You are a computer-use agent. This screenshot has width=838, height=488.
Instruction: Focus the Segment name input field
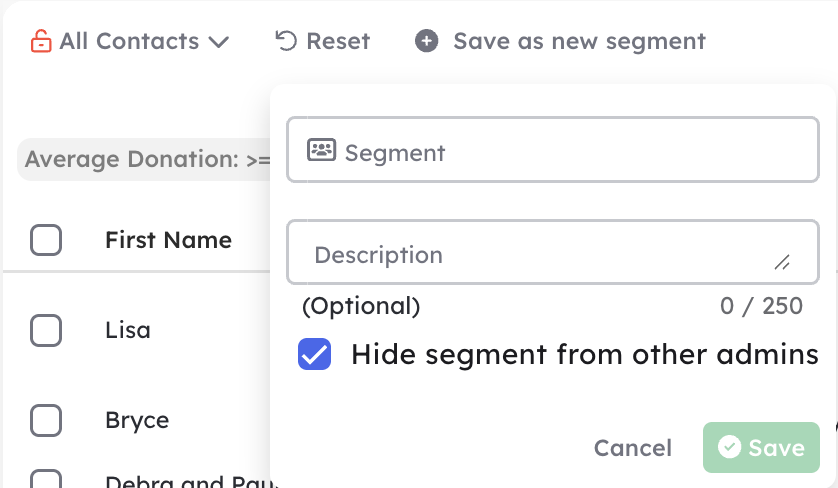click(553, 150)
